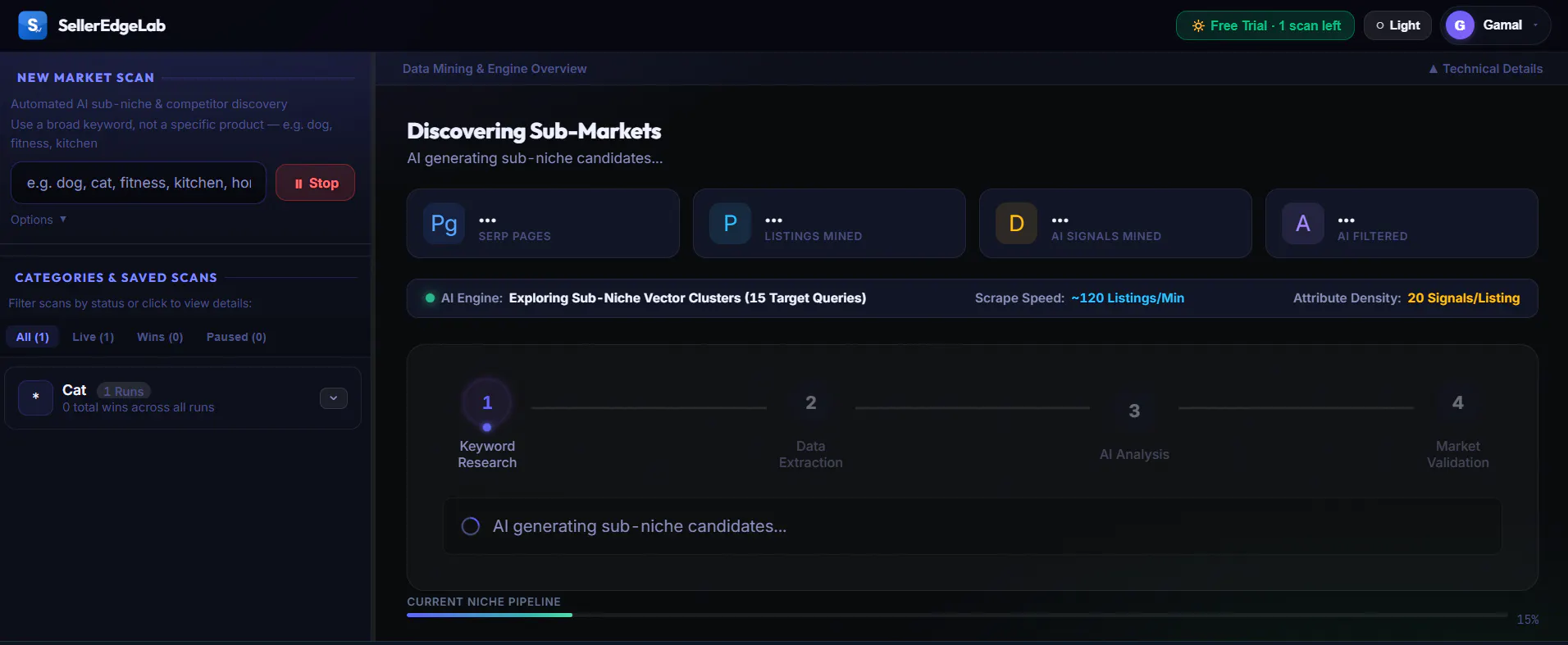Screen dimensions: 1568x645
Task: Click the AI Filtered stat card
Action: pos(1402,224)
